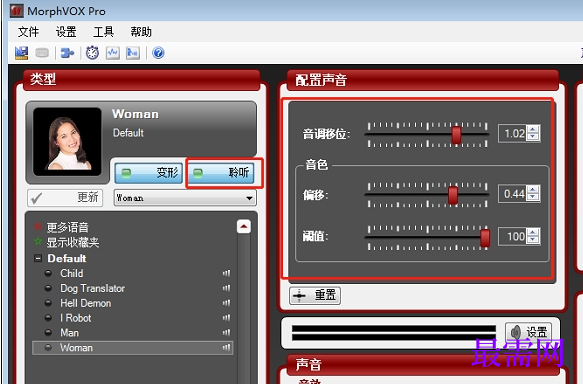
Task: Decrease the 偏移 value with the down arrow
Action: click(533, 197)
